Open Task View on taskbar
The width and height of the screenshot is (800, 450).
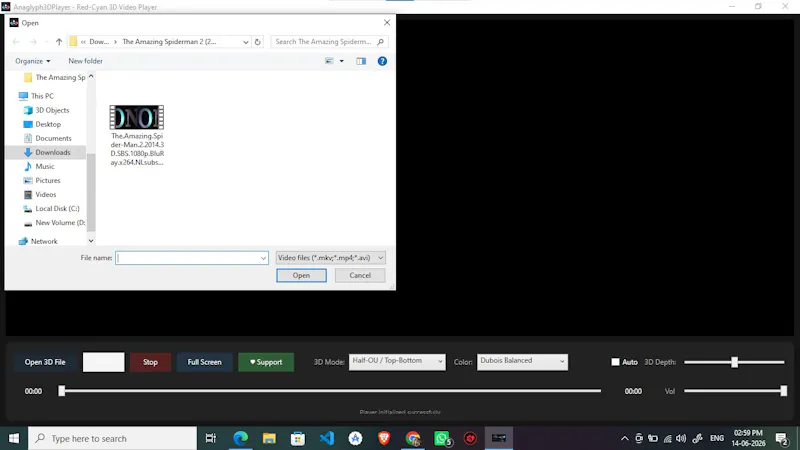(x=211, y=438)
